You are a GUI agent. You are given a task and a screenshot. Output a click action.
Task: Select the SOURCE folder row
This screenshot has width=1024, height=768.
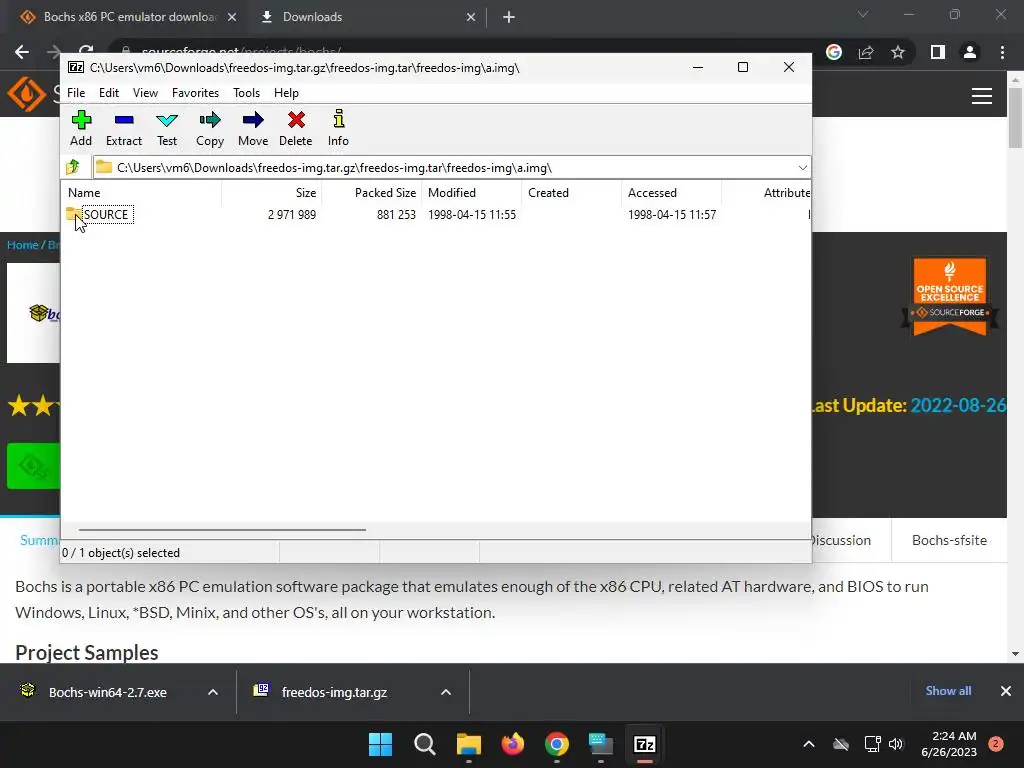tap(438, 214)
